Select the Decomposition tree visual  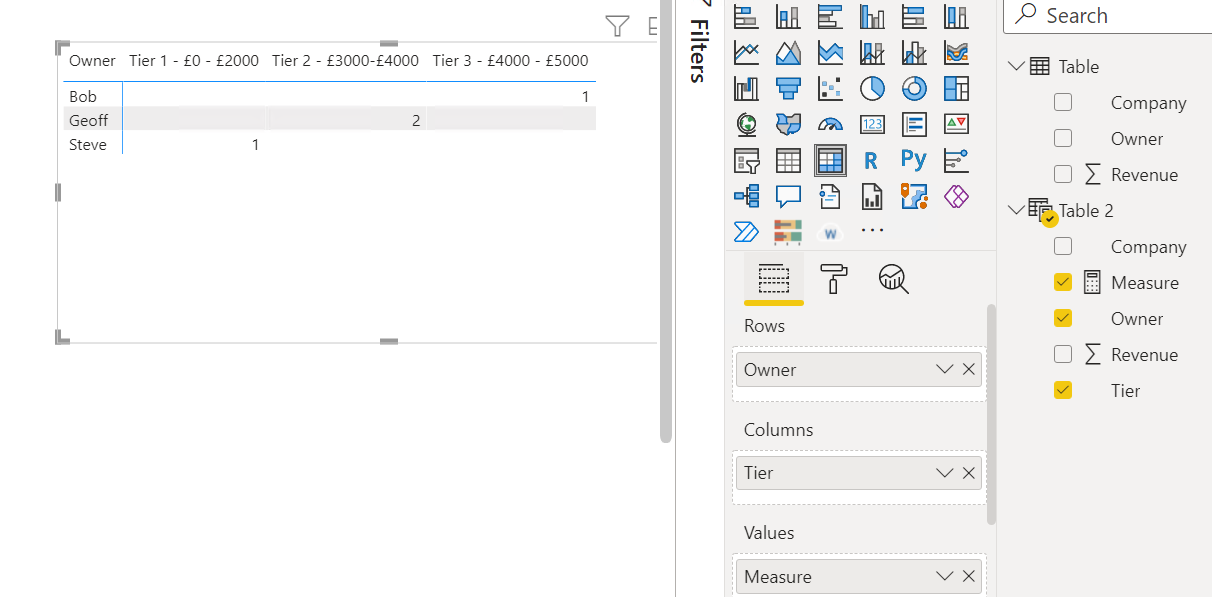click(x=746, y=196)
